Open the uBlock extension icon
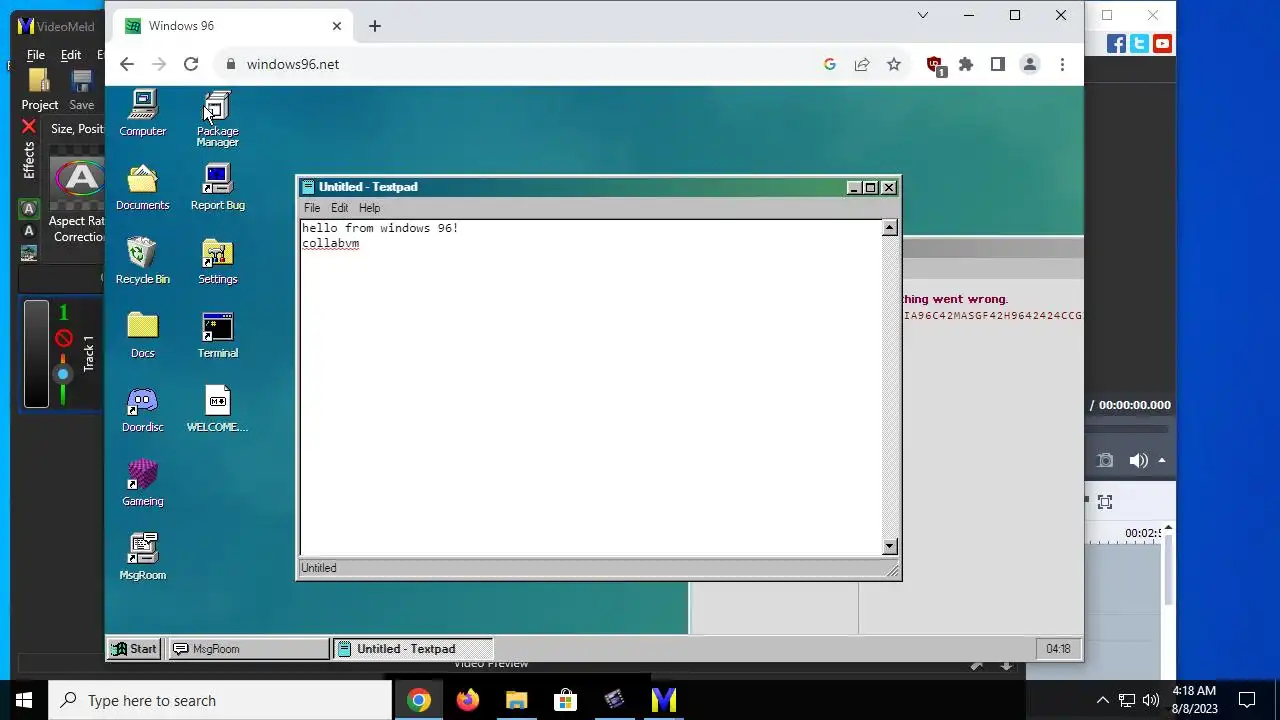This screenshot has height=720, width=1280. coord(935,66)
